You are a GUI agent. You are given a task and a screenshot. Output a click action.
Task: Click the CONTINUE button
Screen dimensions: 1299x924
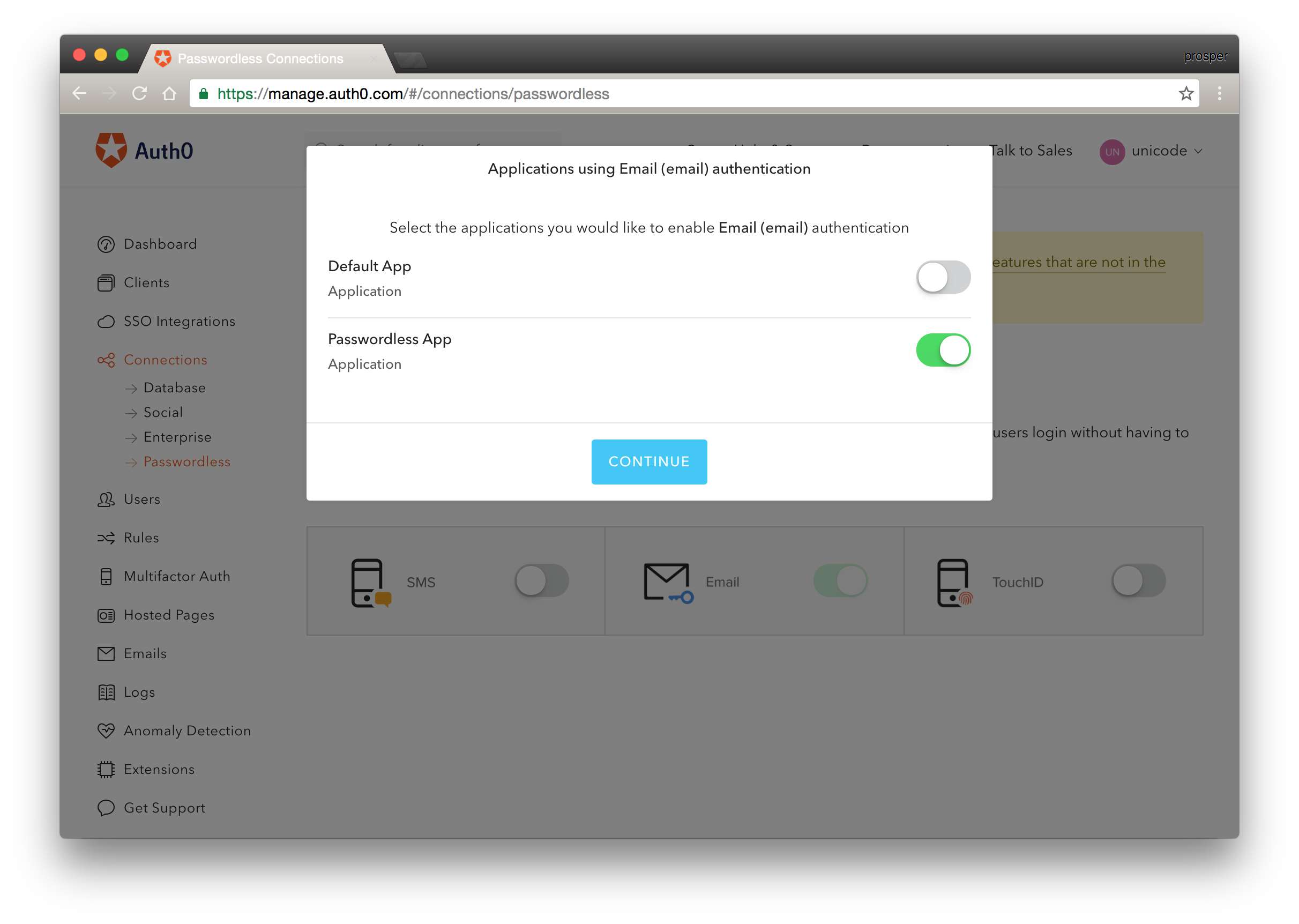click(x=649, y=461)
